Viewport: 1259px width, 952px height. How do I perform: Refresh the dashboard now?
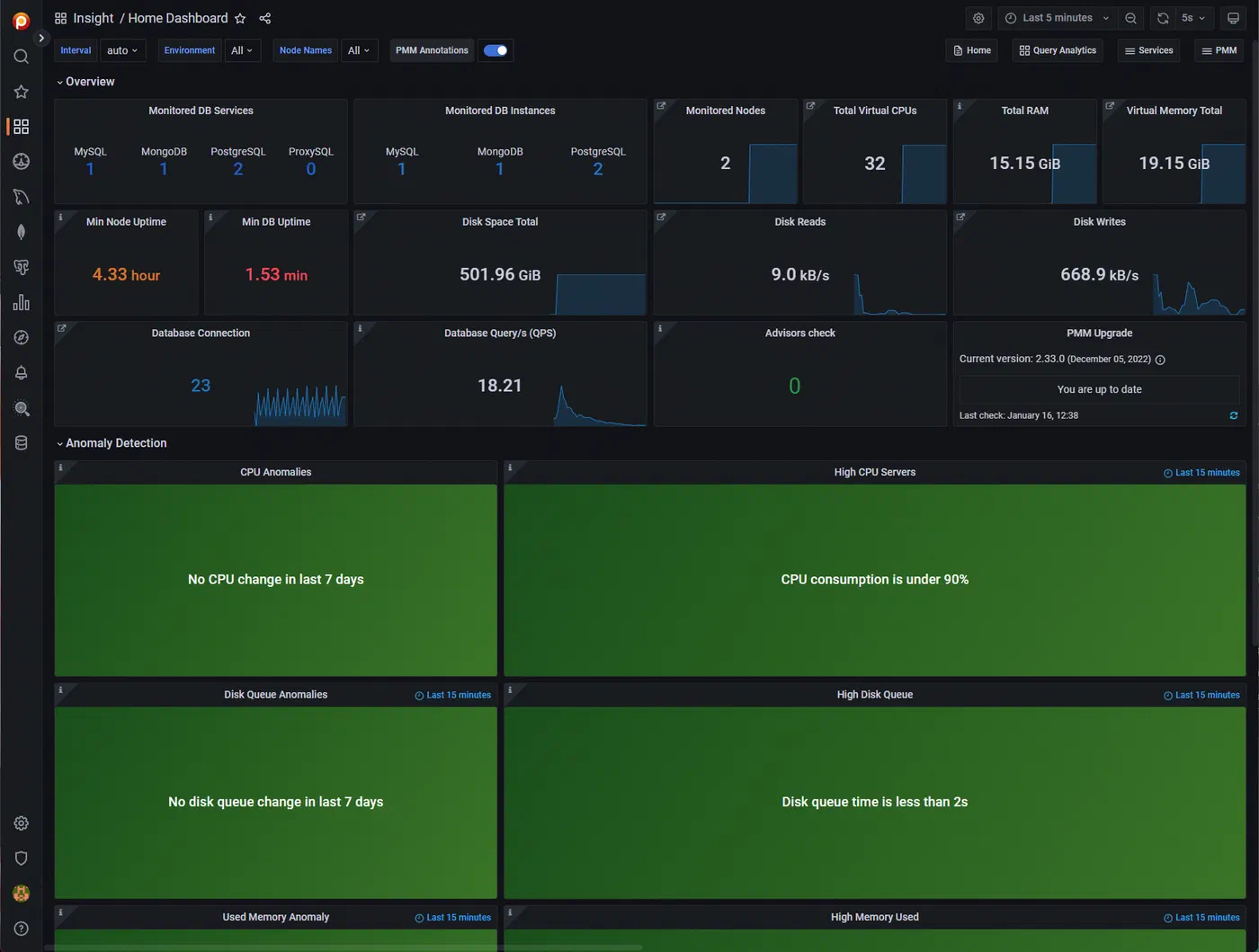pyautogui.click(x=1163, y=18)
